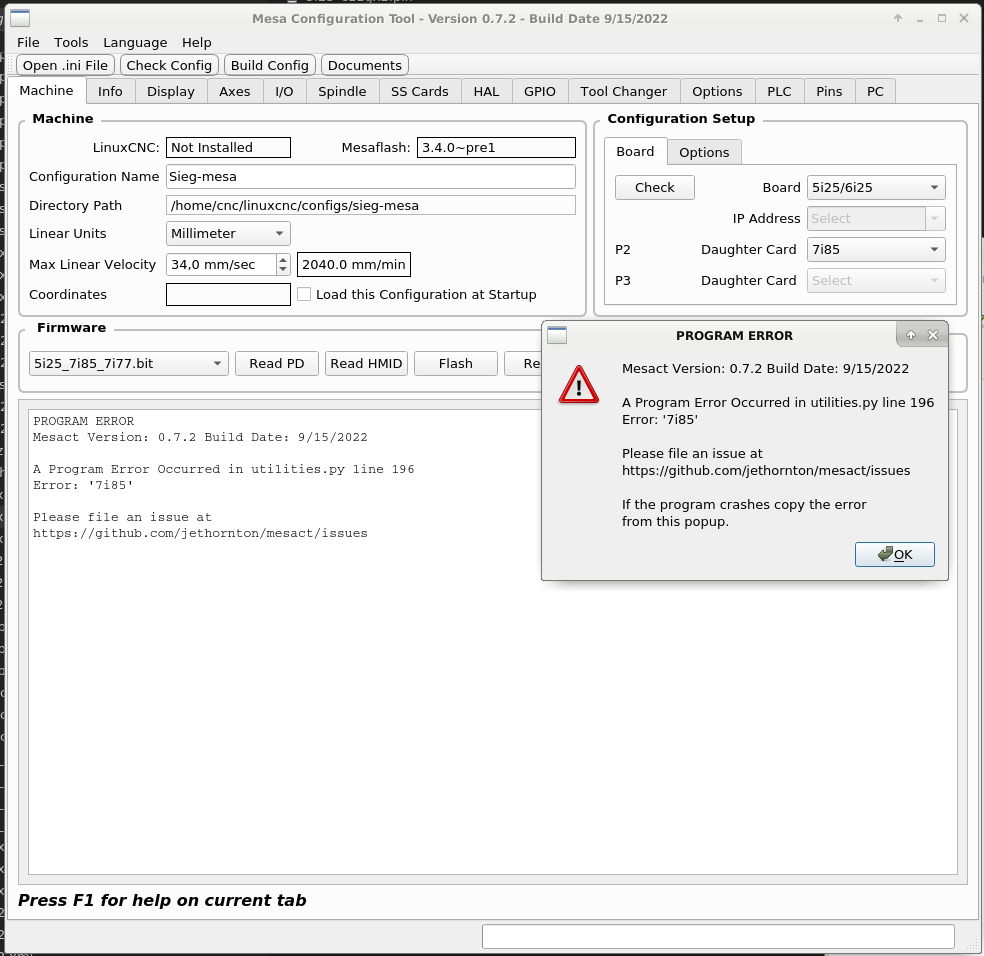Click 'utilities.py line 196' text in output log
This screenshot has height=956, width=984.
333,470
